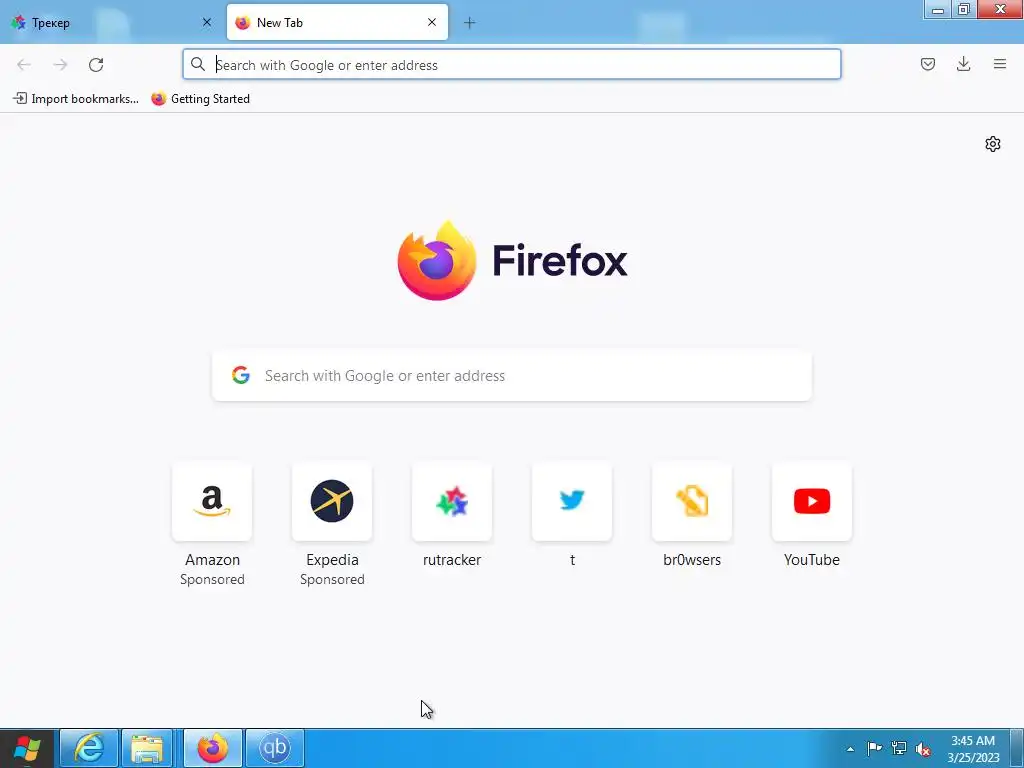This screenshot has width=1024, height=768.
Task: Open a new tab with plus button
Action: coord(469,23)
